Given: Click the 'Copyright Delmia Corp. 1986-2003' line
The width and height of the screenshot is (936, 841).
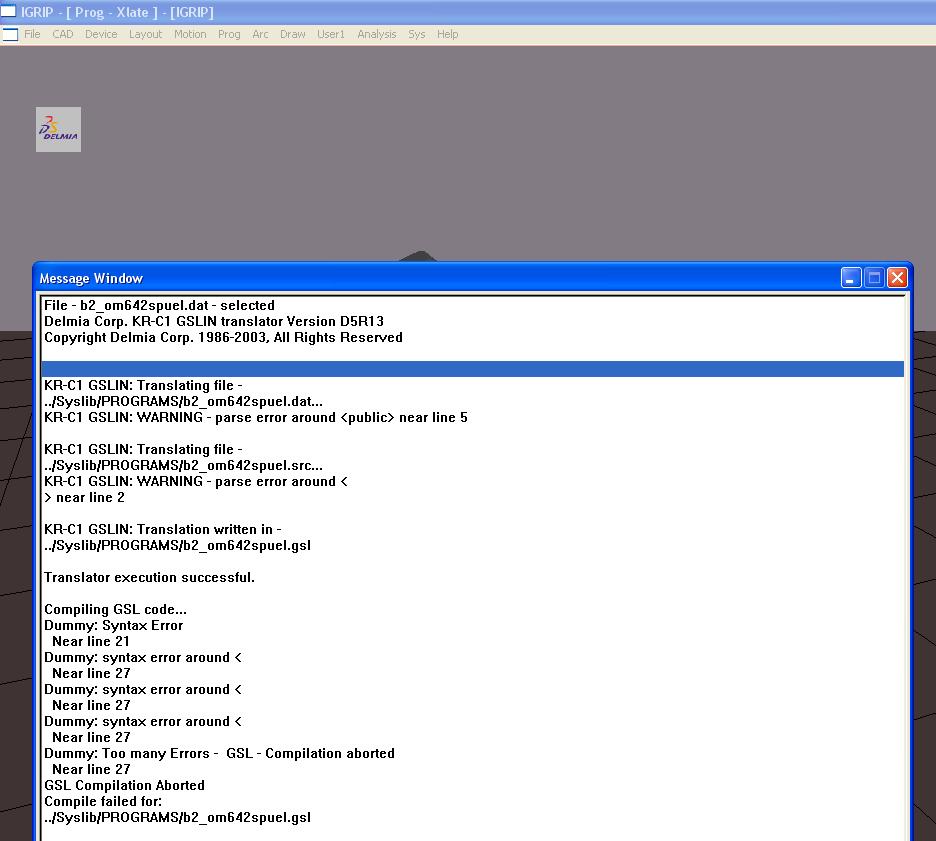Looking at the screenshot, I should (x=223, y=337).
